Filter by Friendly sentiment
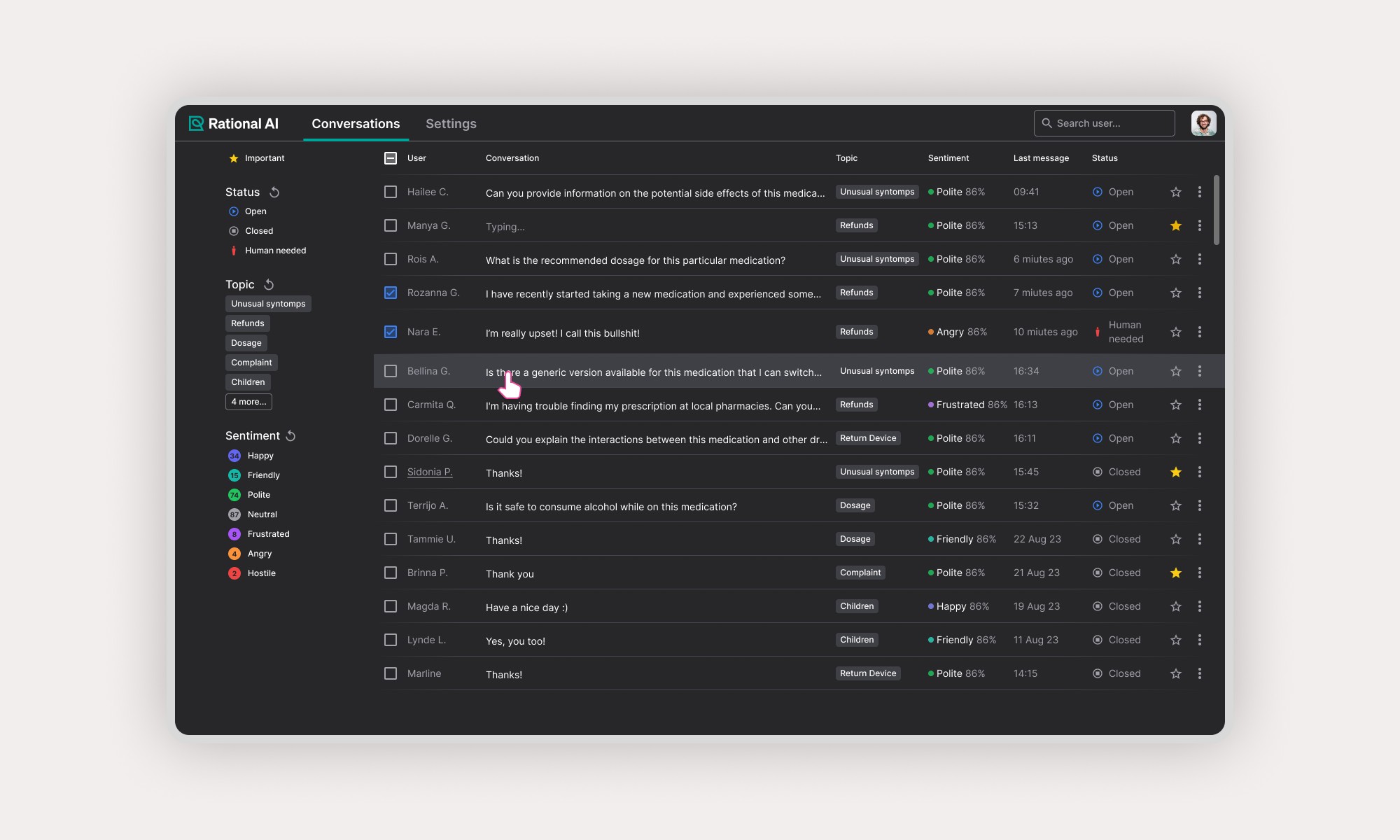 point(254,475)
